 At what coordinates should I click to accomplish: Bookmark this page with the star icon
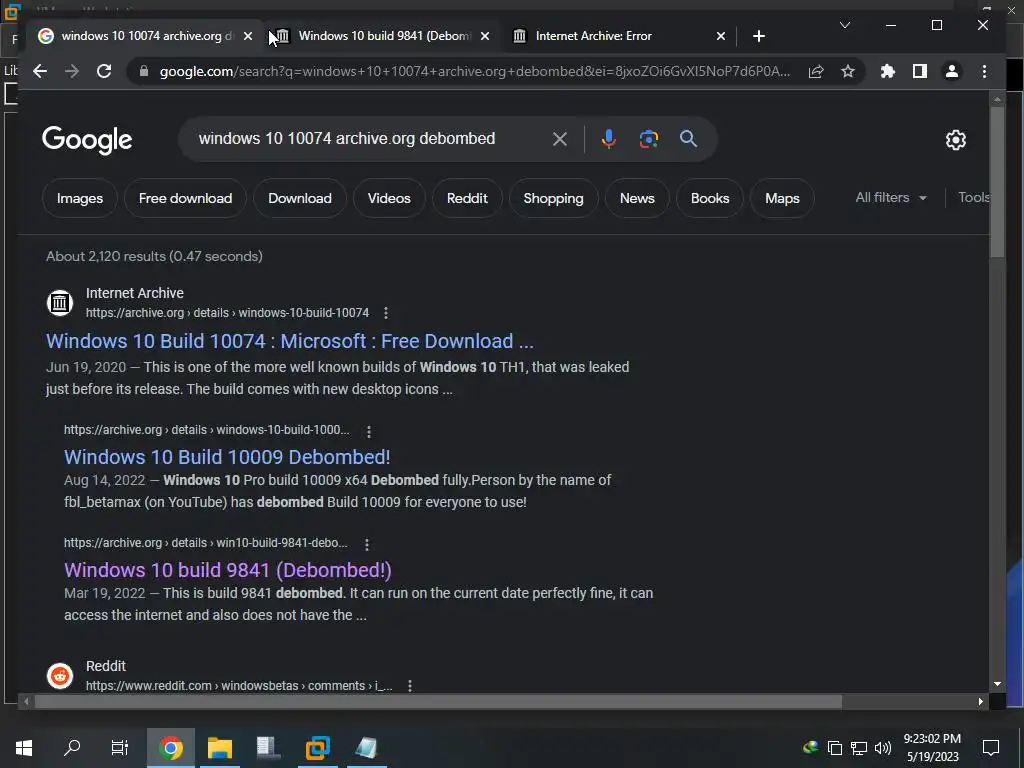click(848, 71)
